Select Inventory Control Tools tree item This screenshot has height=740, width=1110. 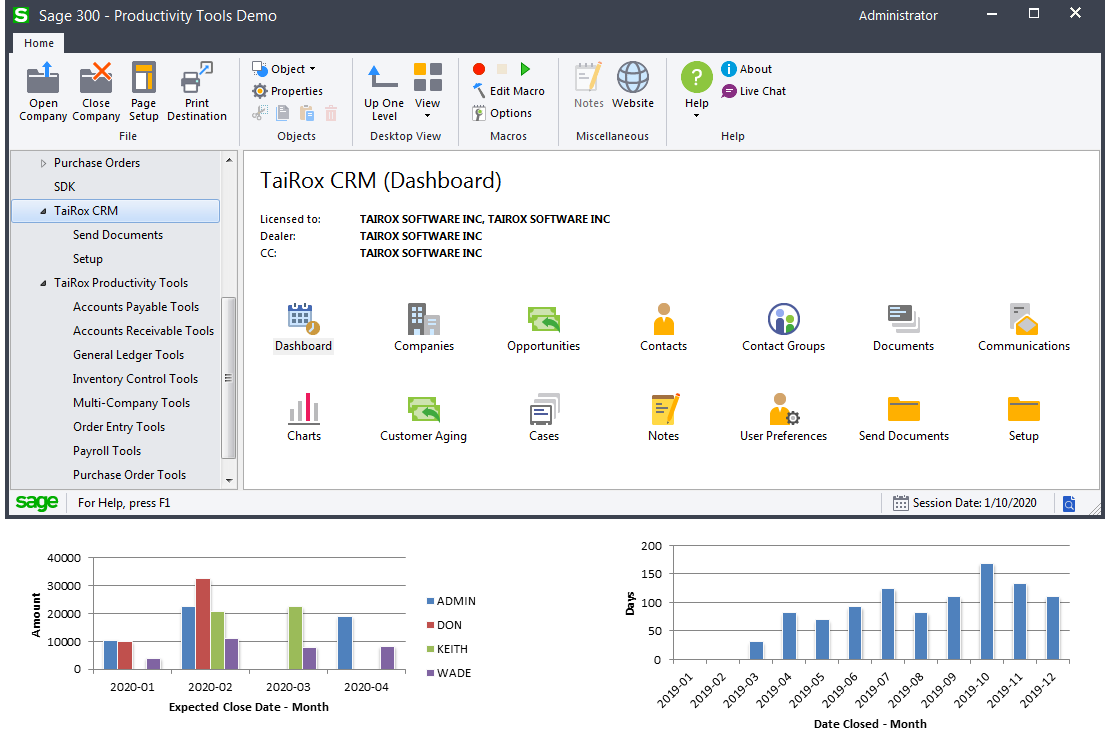point(135,380)
